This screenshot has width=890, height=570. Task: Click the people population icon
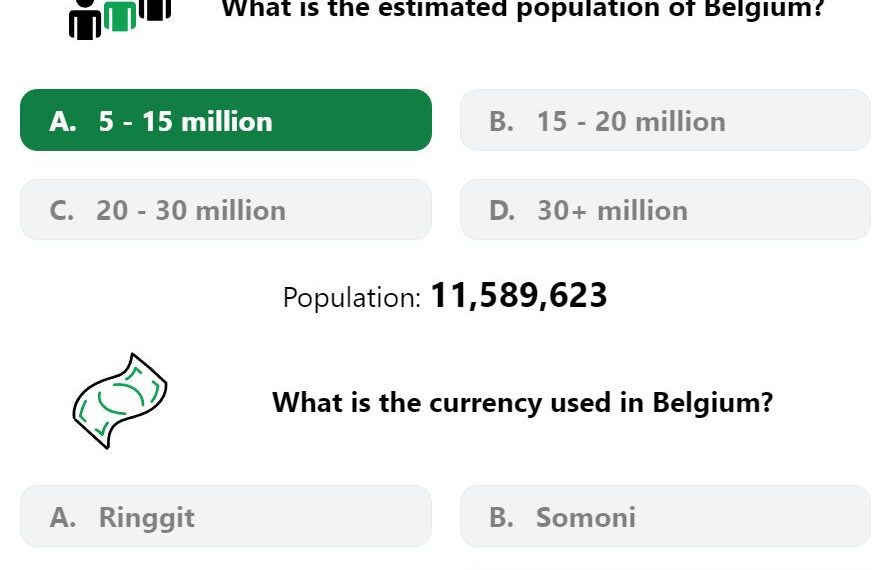120,19
